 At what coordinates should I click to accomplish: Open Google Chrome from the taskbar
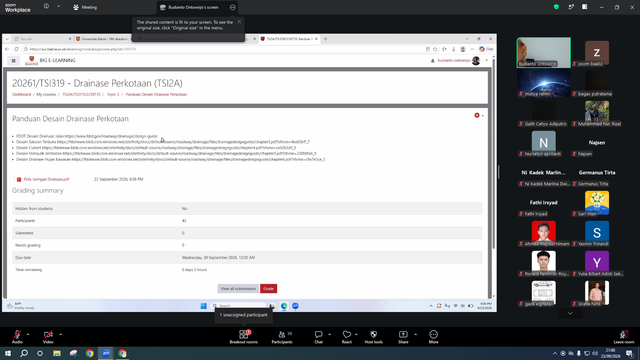click(89, 353)
